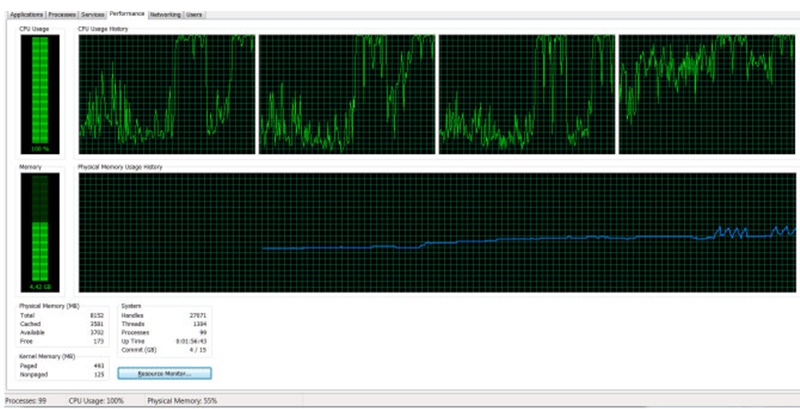The width and height of the screenshot is (800, 409).
Task: Go to the Networking tab
Action: click(165, 15)
